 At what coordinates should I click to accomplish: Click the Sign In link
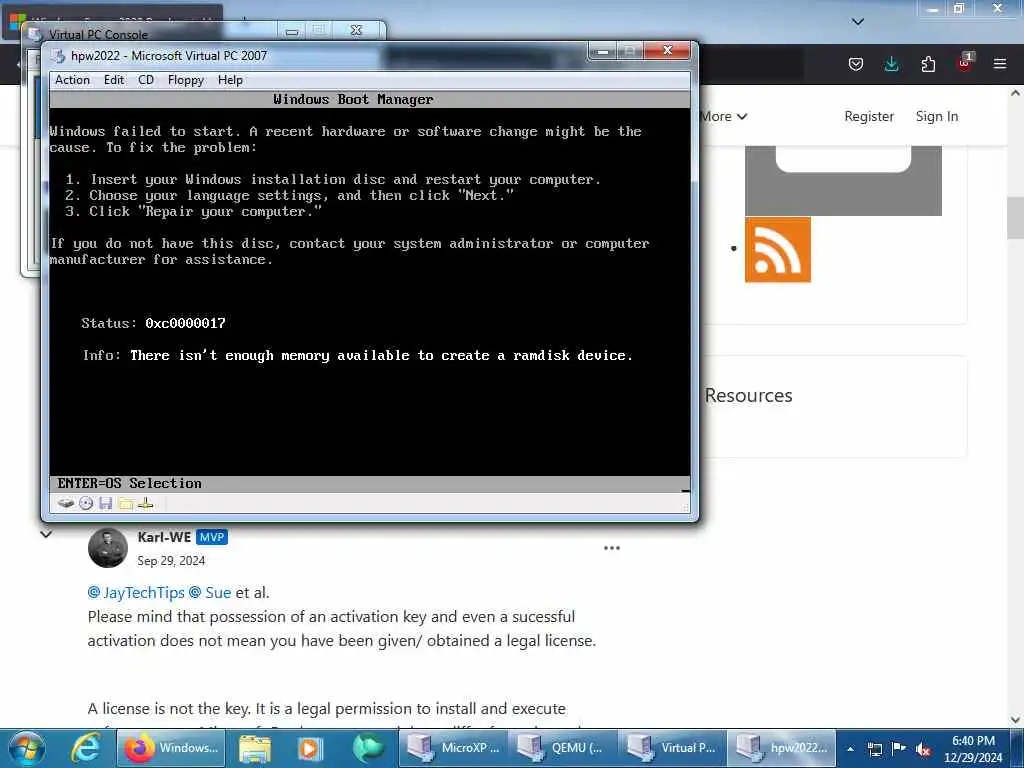pos(936,116)
